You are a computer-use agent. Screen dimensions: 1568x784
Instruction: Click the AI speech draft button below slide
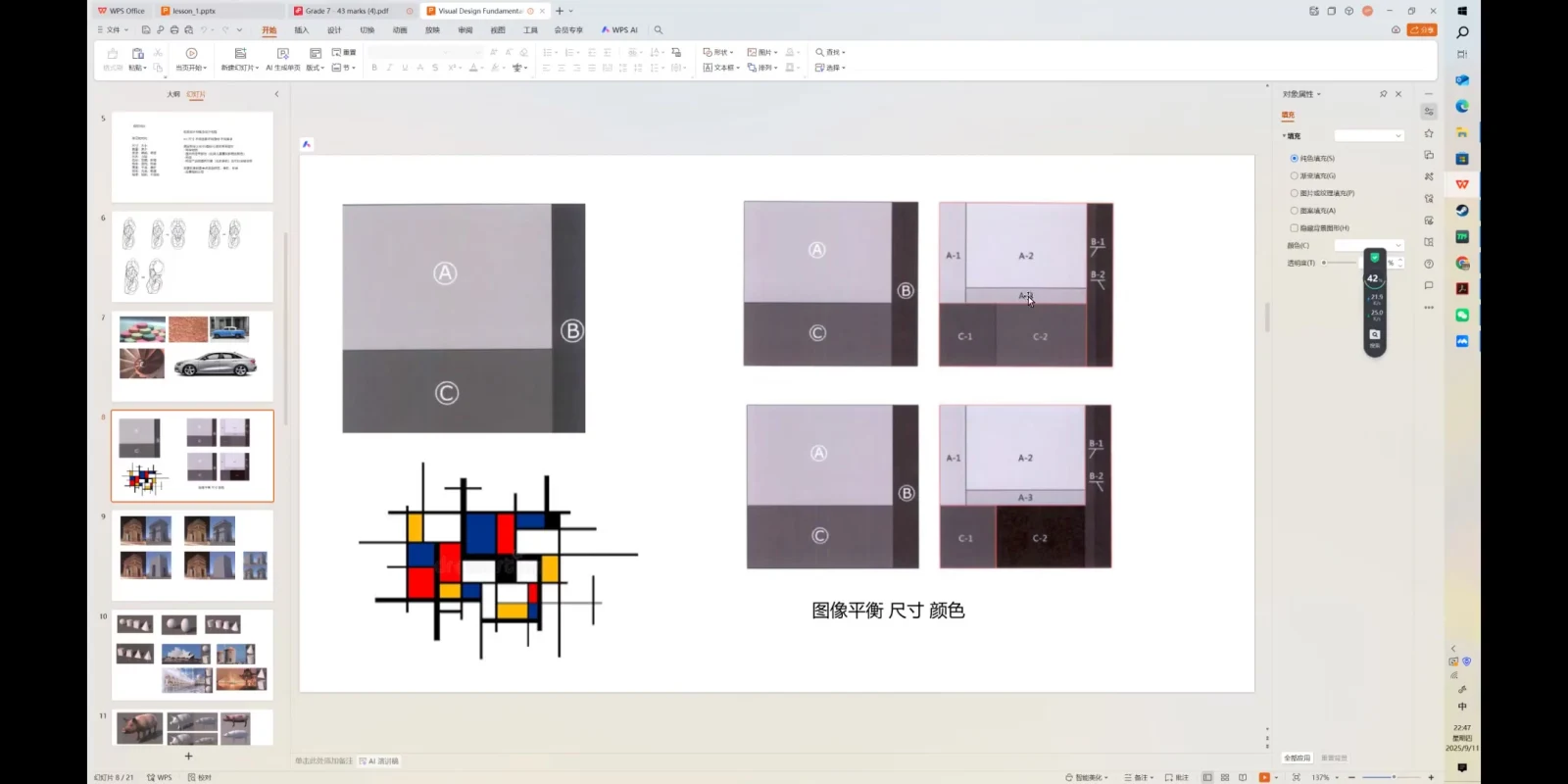pyautogui.click(x=379, y=760)
